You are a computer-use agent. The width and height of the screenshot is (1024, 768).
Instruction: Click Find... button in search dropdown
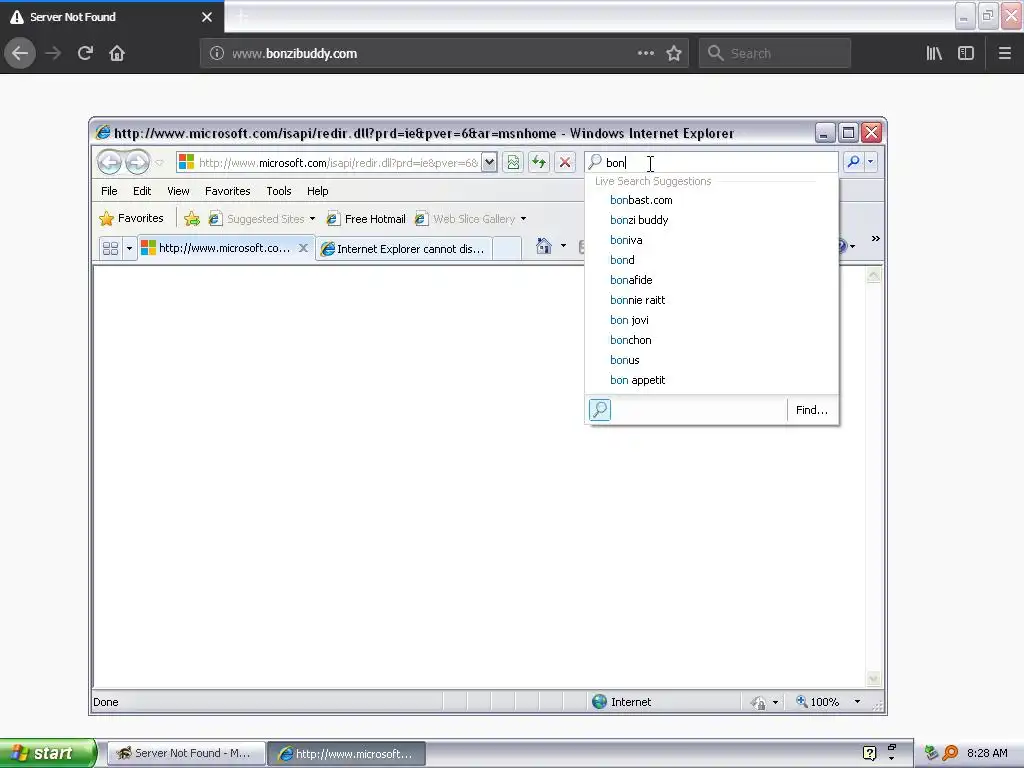tap(812, 410)
